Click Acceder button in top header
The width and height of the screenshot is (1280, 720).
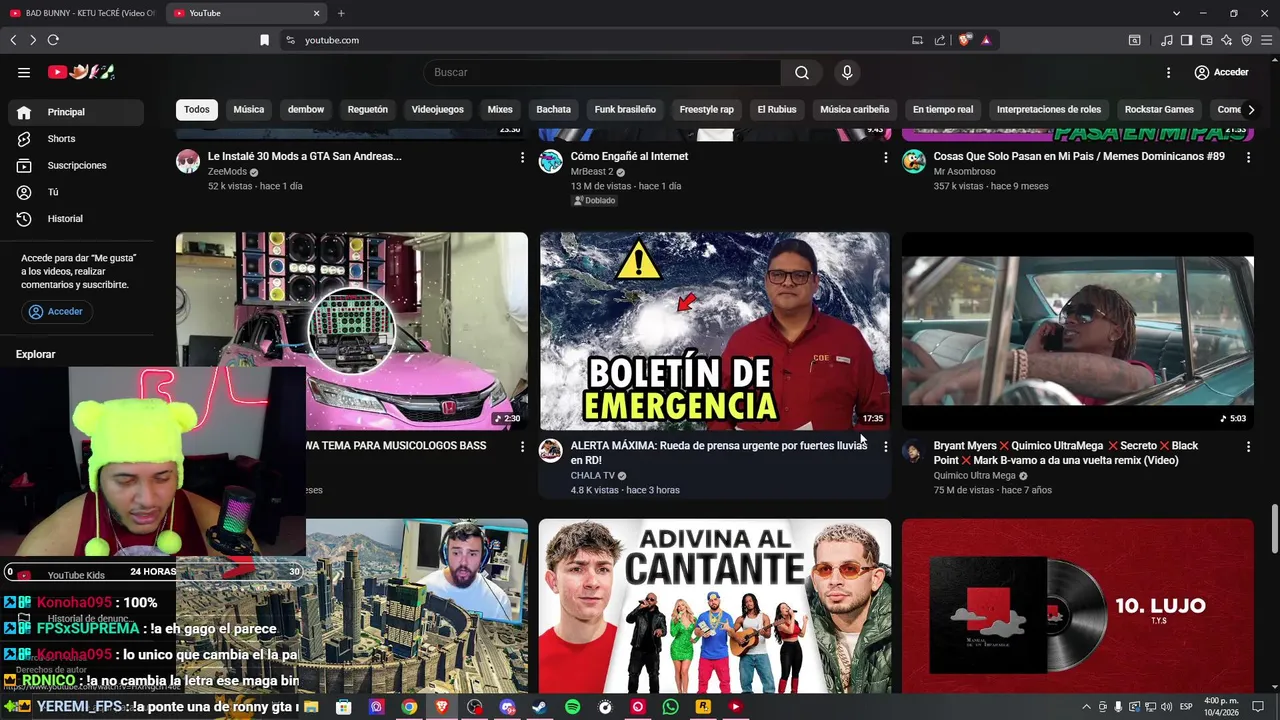[x=1222, y=72]
